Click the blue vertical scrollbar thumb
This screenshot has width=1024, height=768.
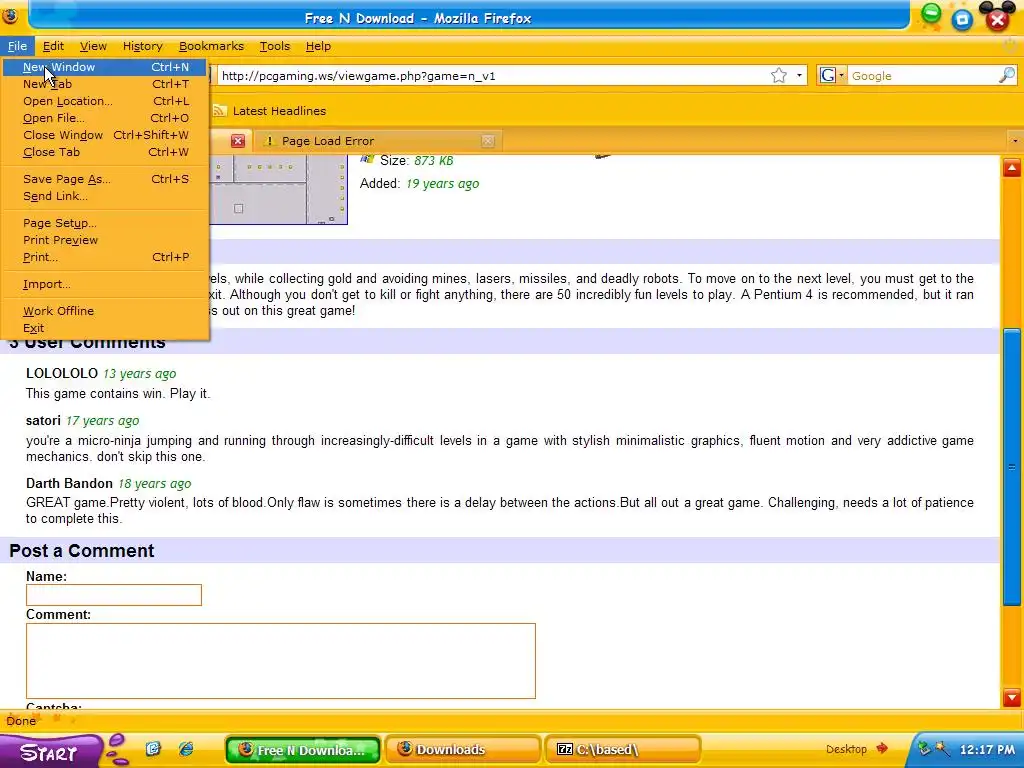coord(1012,468)
